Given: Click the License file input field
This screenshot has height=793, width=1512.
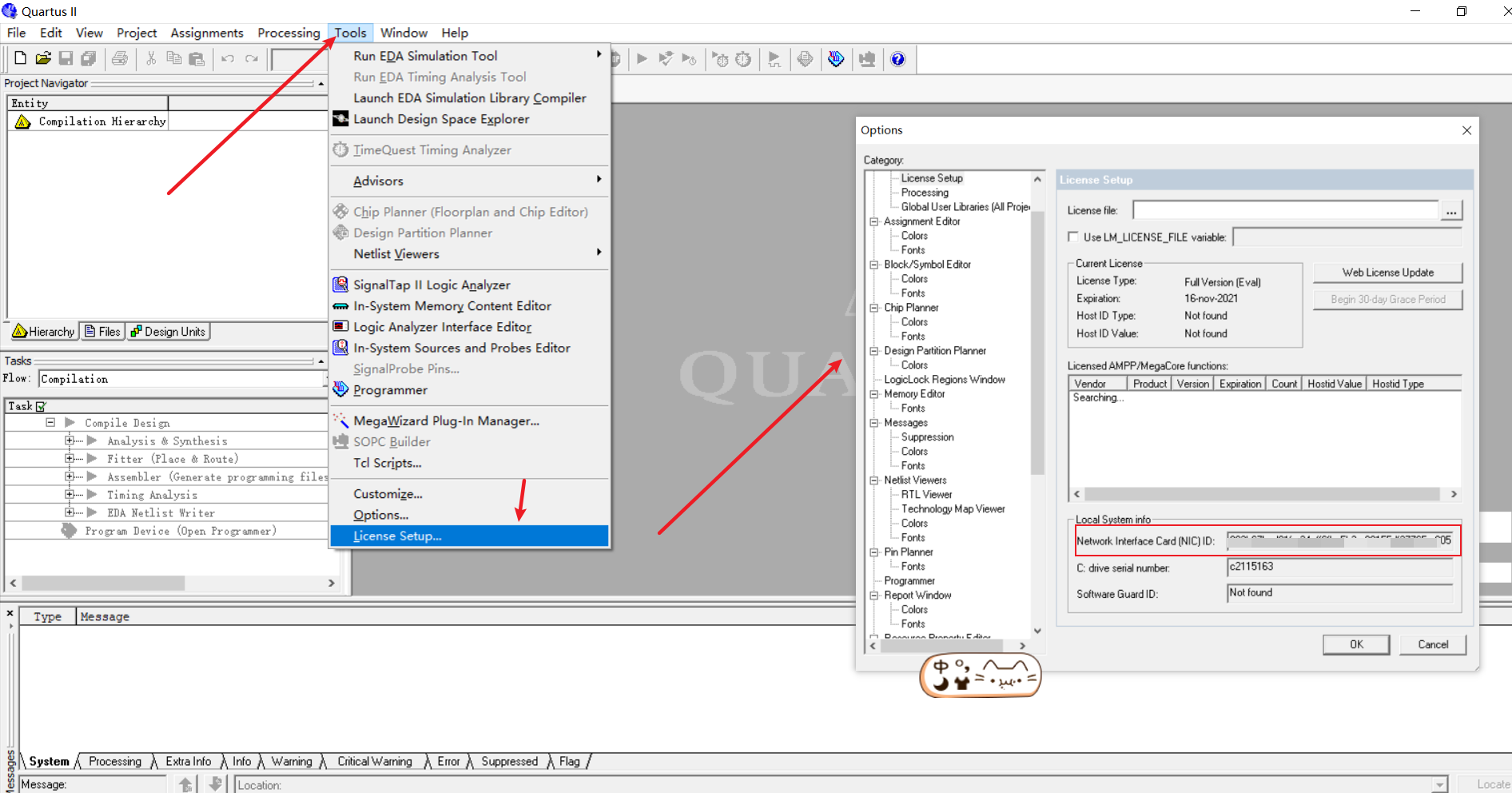Looking at the screenshot, I should 1286,210.
